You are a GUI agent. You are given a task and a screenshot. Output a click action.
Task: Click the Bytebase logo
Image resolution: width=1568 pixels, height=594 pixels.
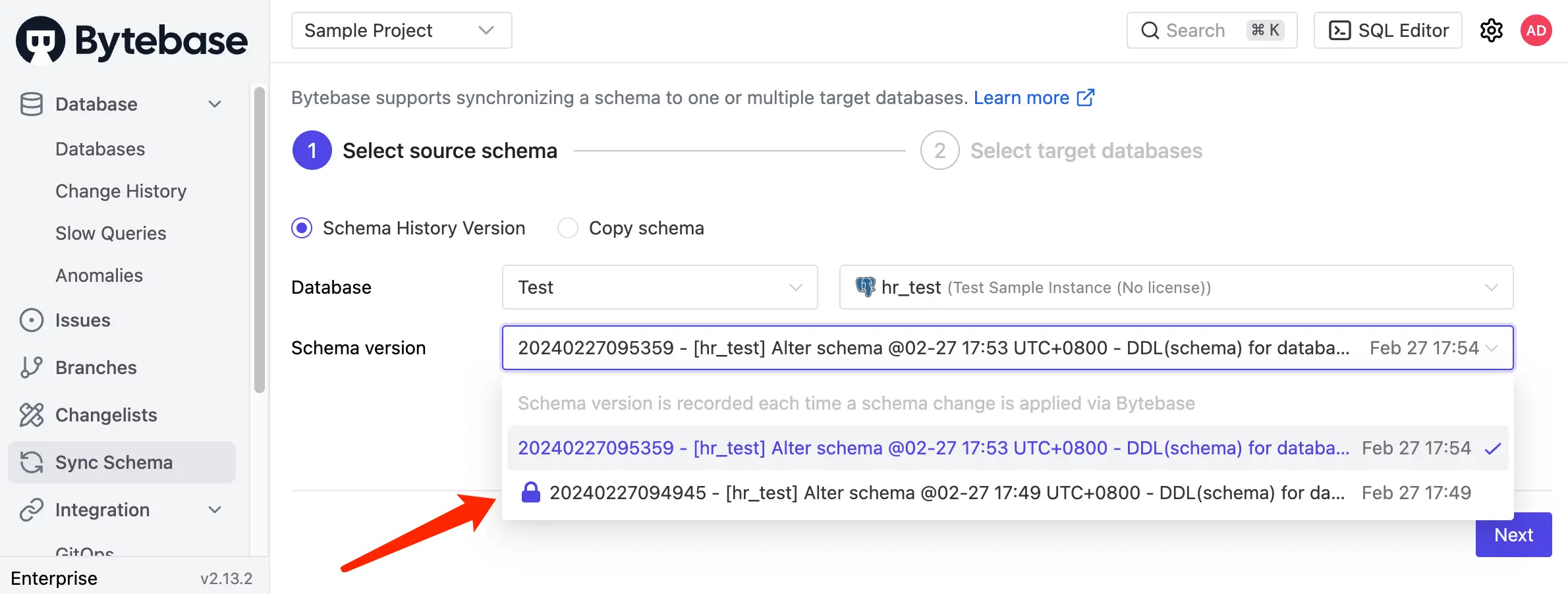131,40
